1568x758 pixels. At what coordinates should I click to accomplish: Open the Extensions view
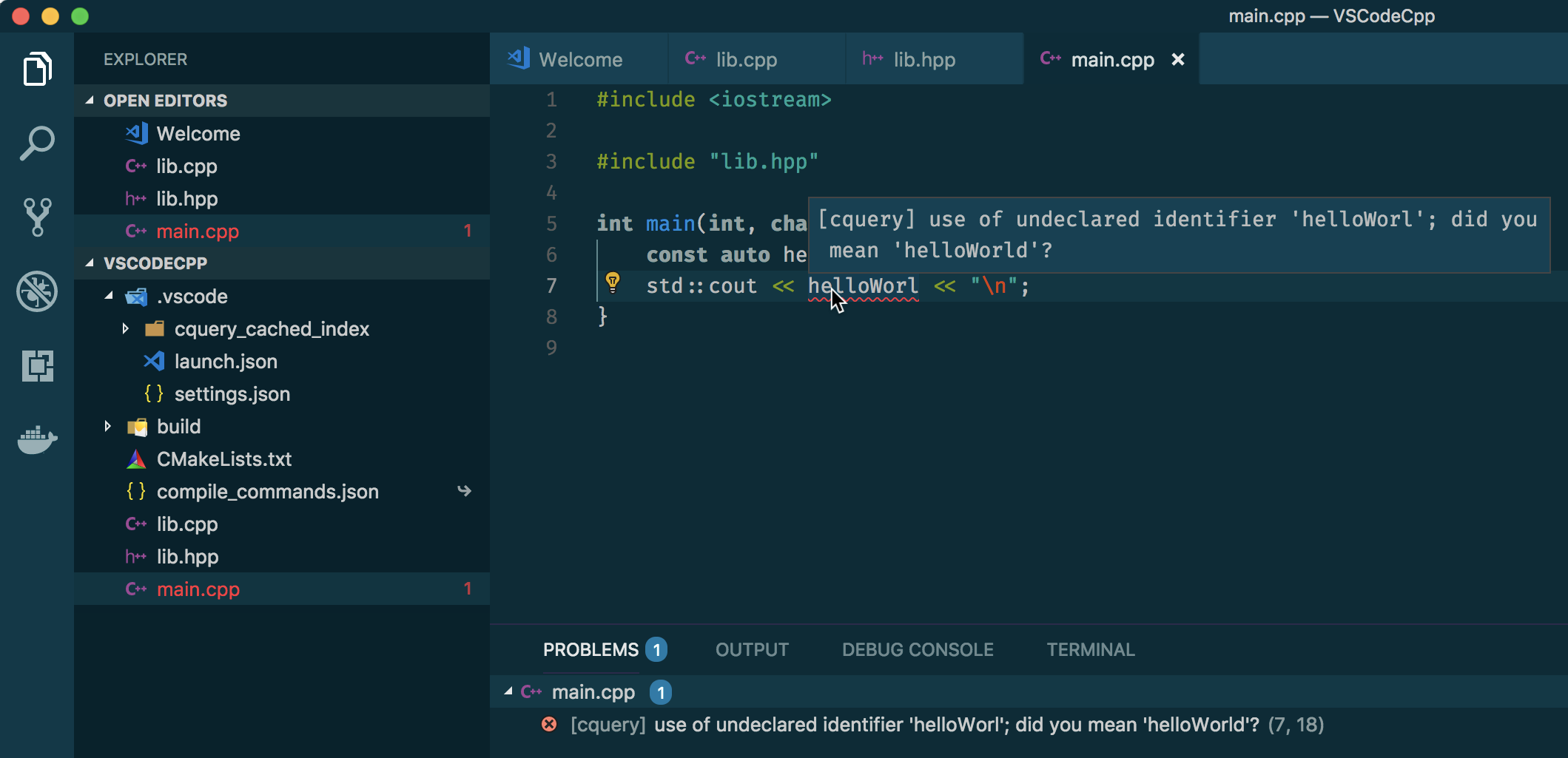[37, 366]
